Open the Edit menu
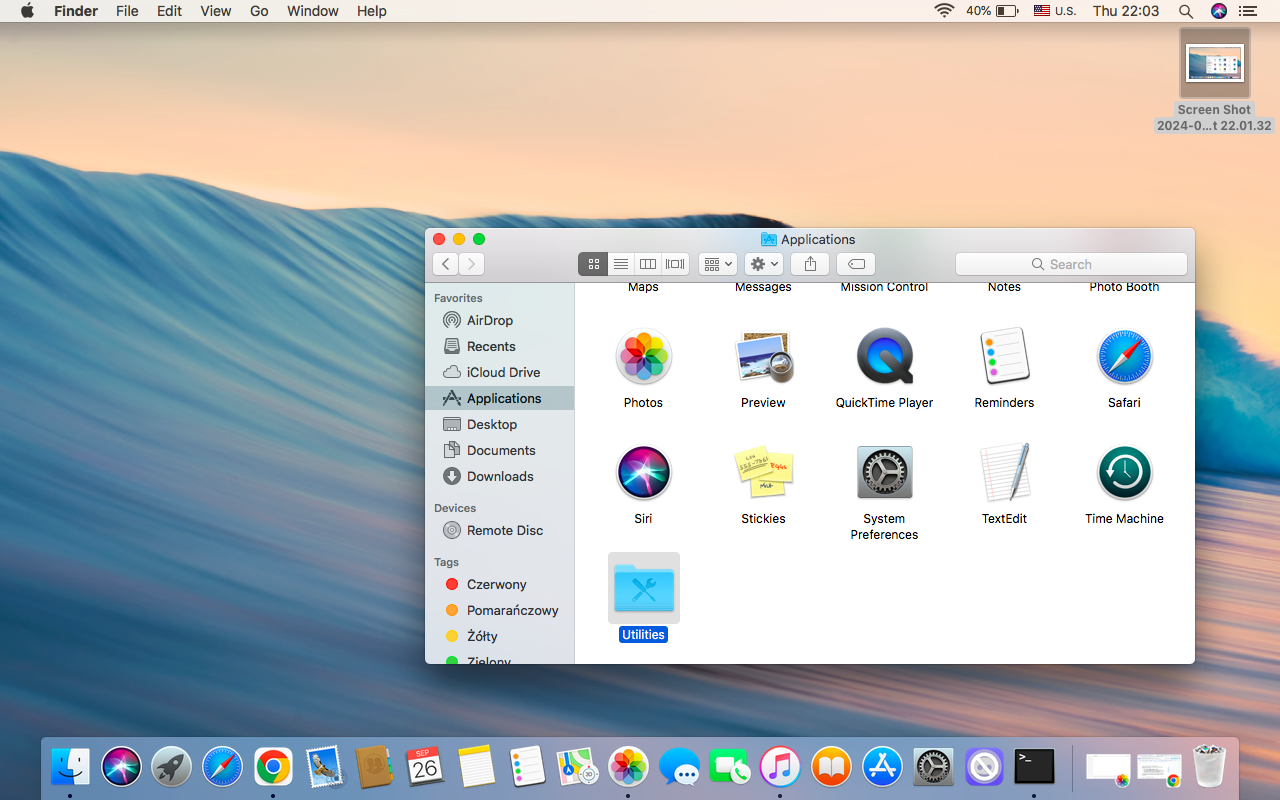Screen dimensions: 1280x800 pyautogui.click(x=169, y=11)
